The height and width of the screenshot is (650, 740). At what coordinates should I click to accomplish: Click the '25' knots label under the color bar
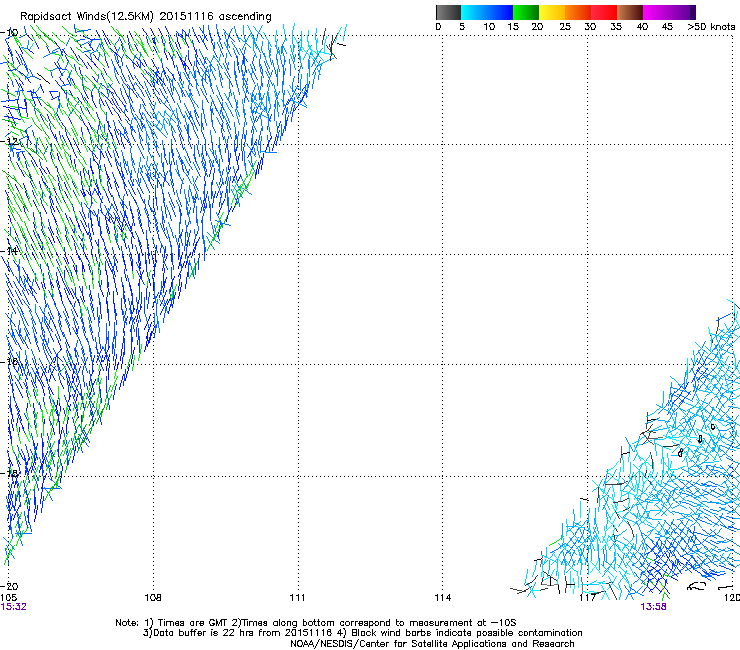565,27
